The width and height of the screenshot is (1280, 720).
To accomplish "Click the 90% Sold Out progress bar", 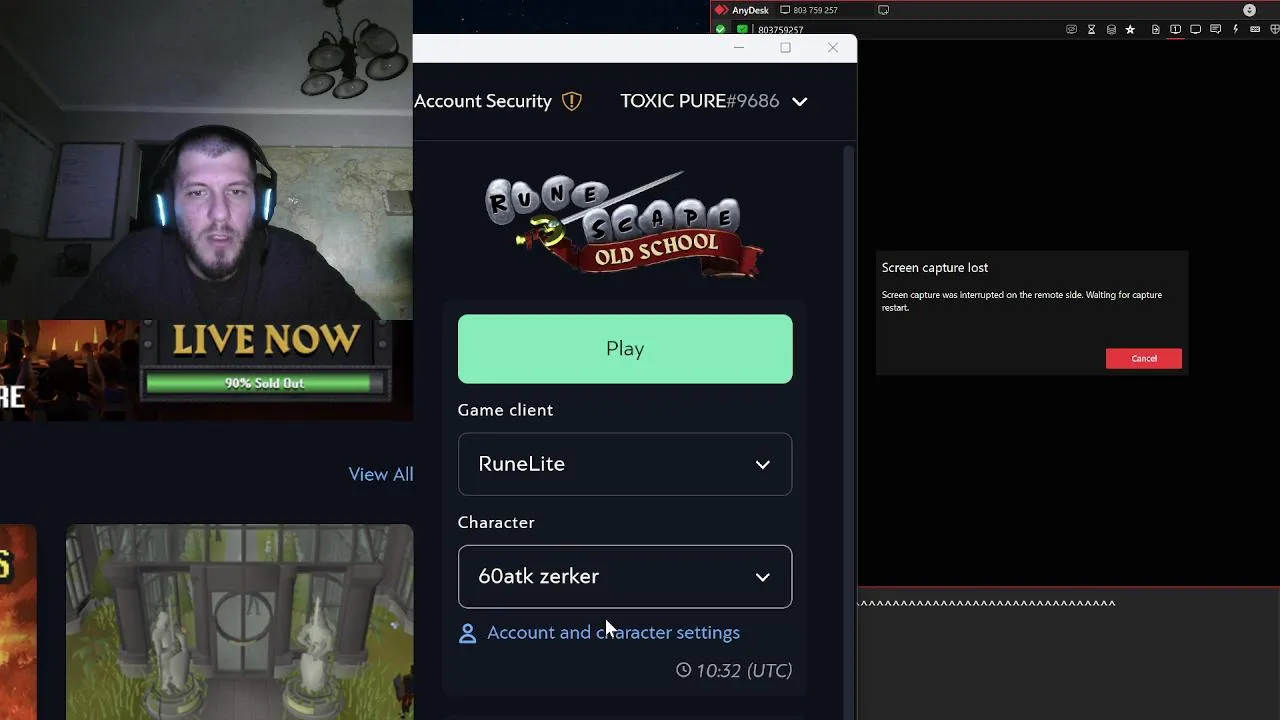I will 265,383.
